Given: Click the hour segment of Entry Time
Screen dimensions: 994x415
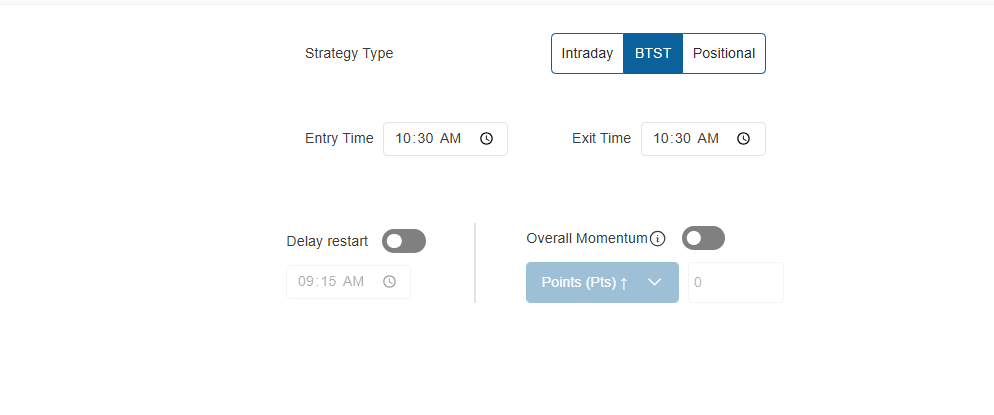Looking at the screenshot, I should (404, 139).
